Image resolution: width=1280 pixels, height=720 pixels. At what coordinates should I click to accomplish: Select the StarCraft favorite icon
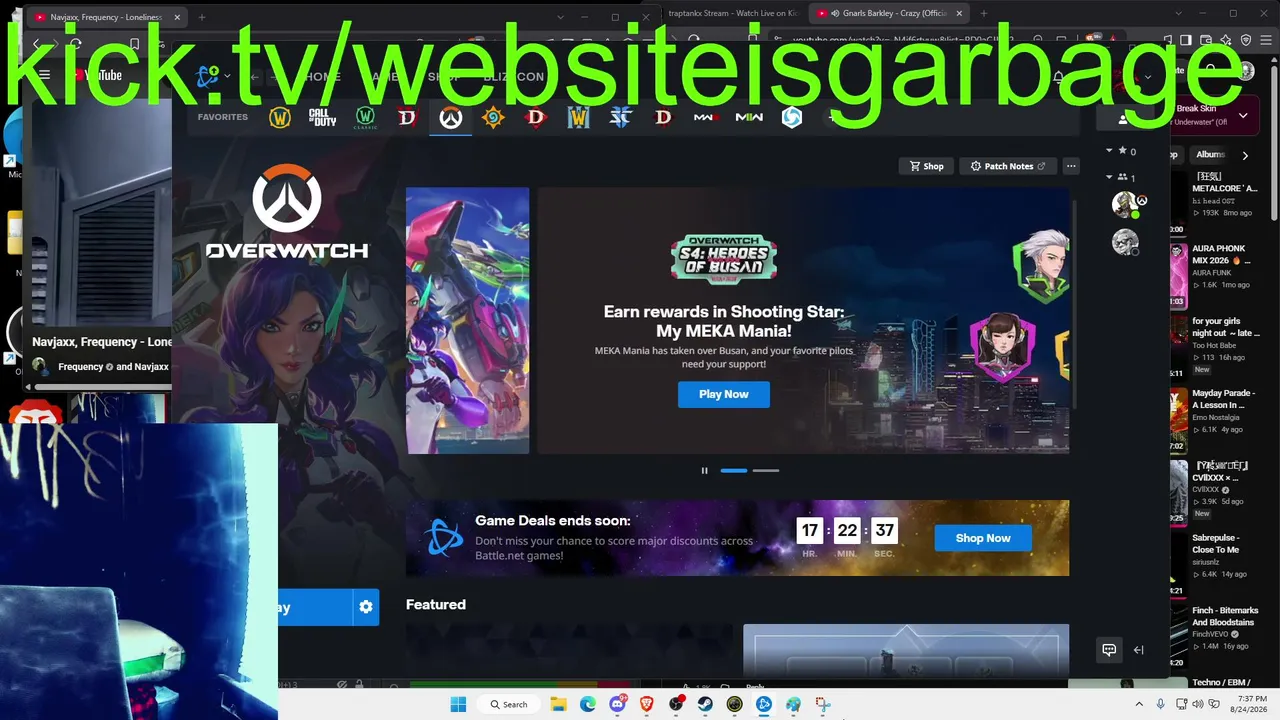(x=621, y=118)
